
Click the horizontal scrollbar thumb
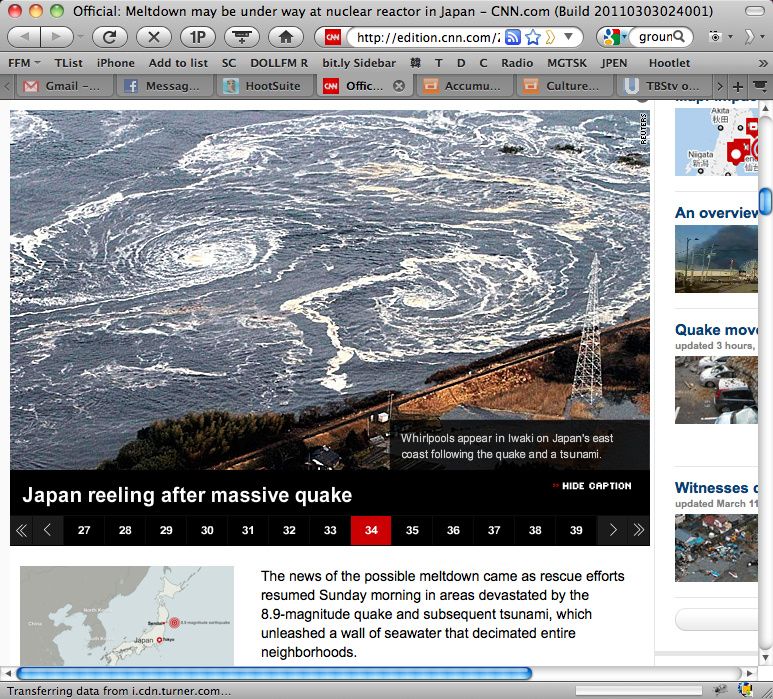tap(274, 673)
